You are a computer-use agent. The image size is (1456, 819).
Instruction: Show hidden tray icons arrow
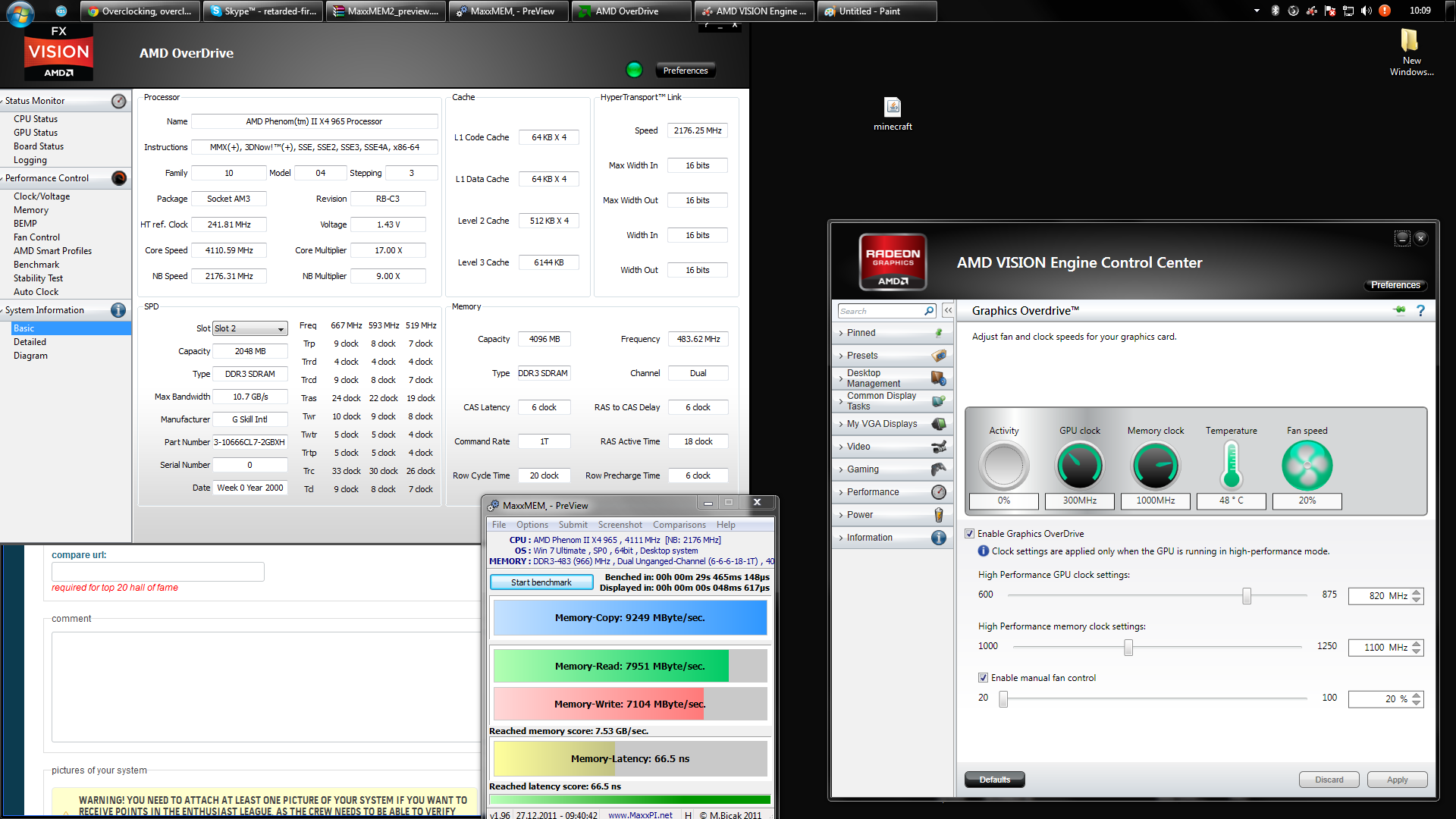1257,11
